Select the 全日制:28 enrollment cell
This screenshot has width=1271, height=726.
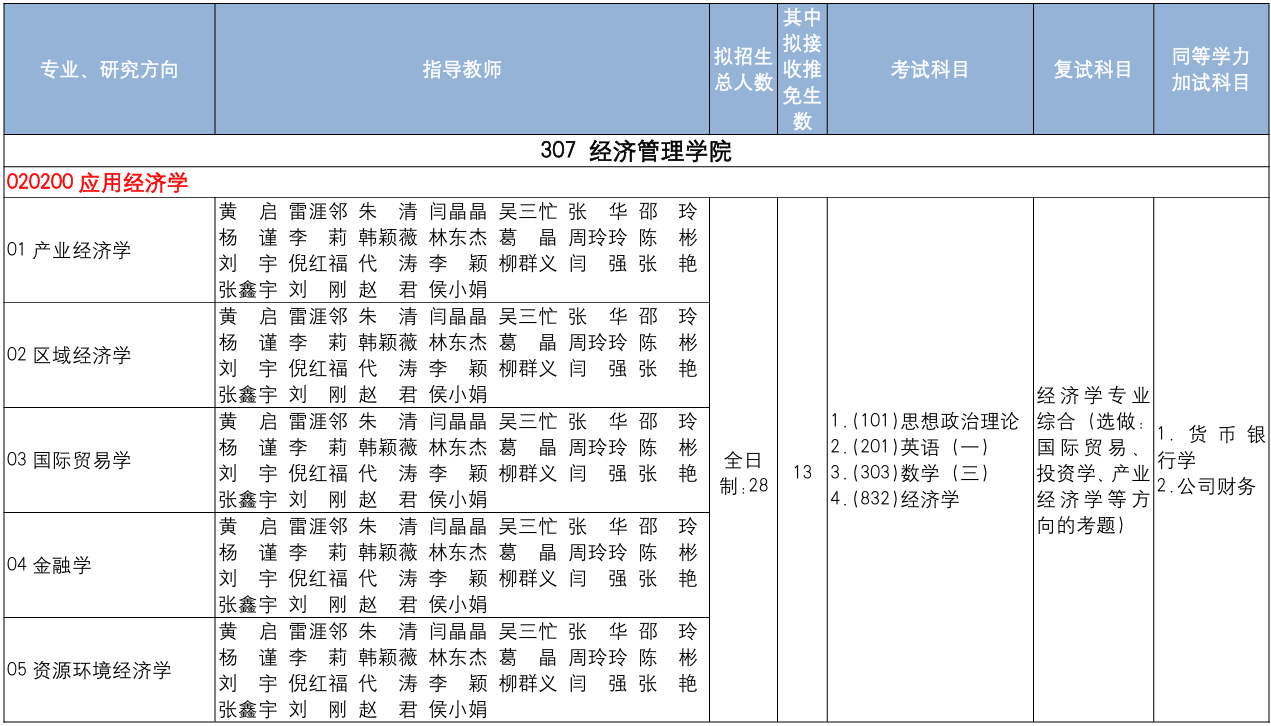pyautogui.click(x=743, y=460)
